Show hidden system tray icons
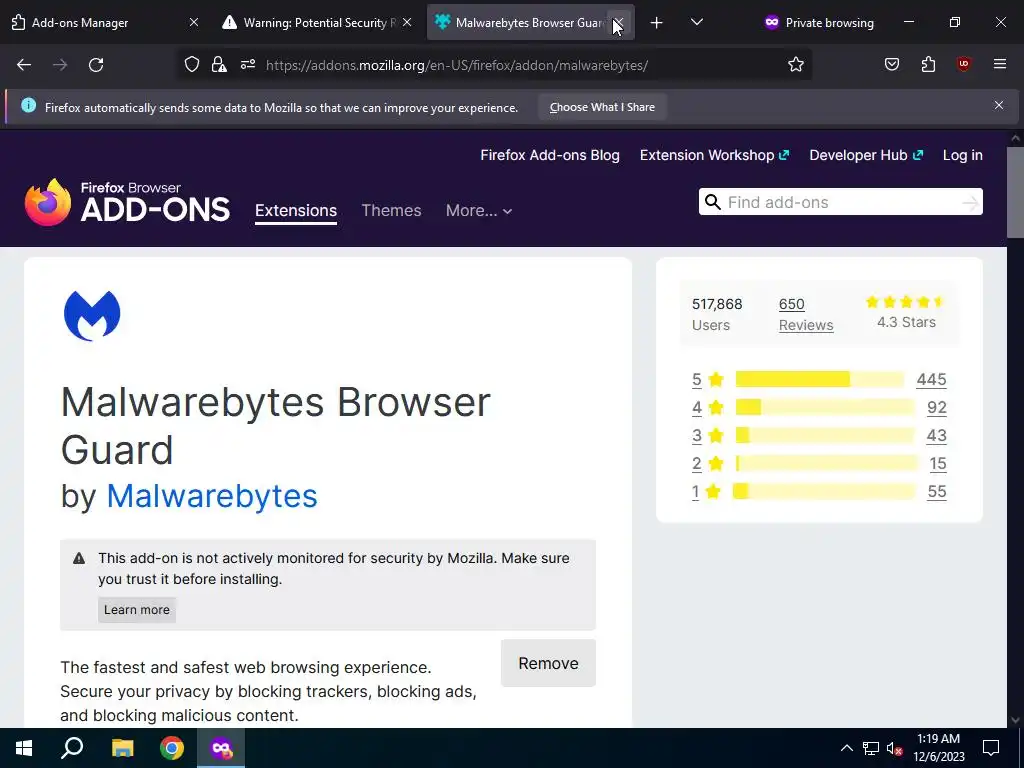Viewport: 1024px width, 768px height. click(846, 748)
